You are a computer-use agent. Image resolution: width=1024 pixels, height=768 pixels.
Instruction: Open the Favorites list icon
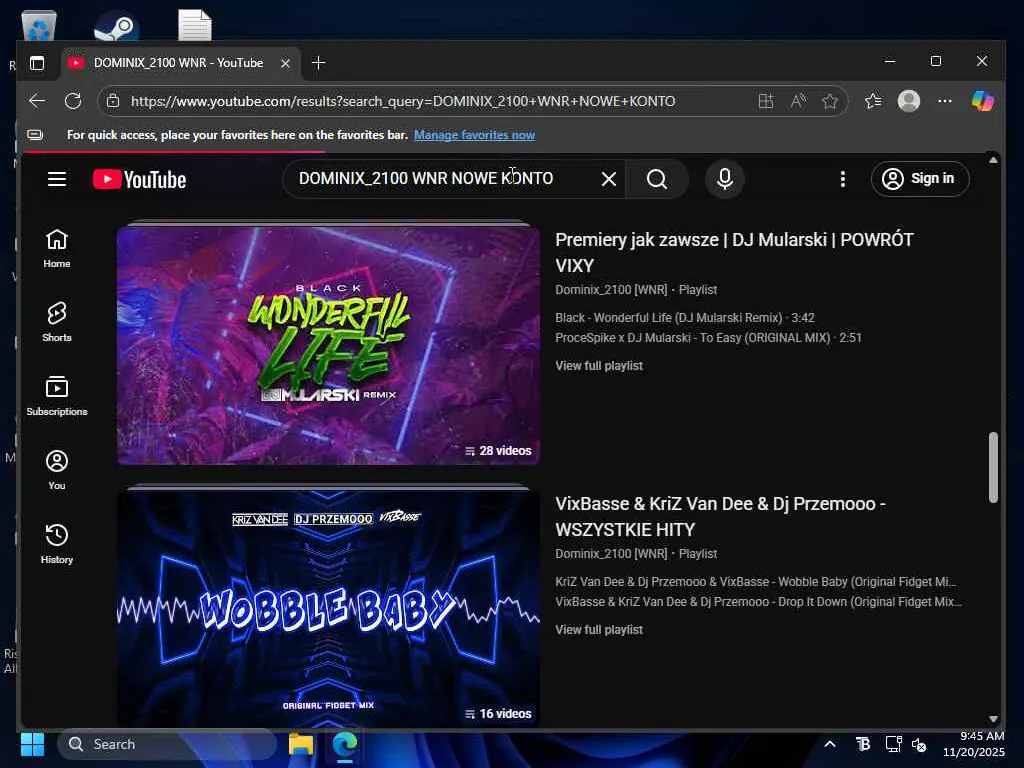873,101
